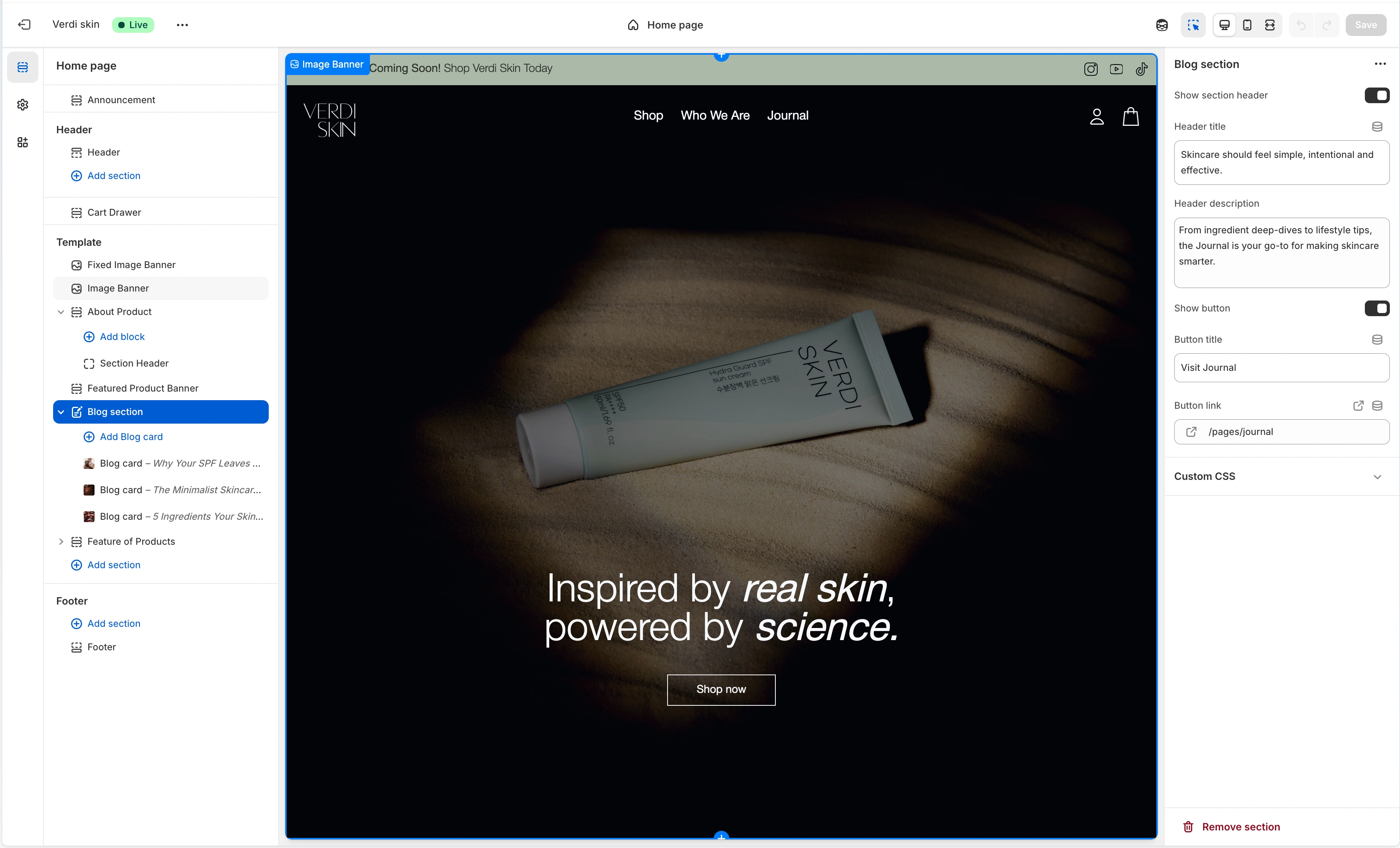Select the Minimalist Skincare blog card

coord(180,490)
